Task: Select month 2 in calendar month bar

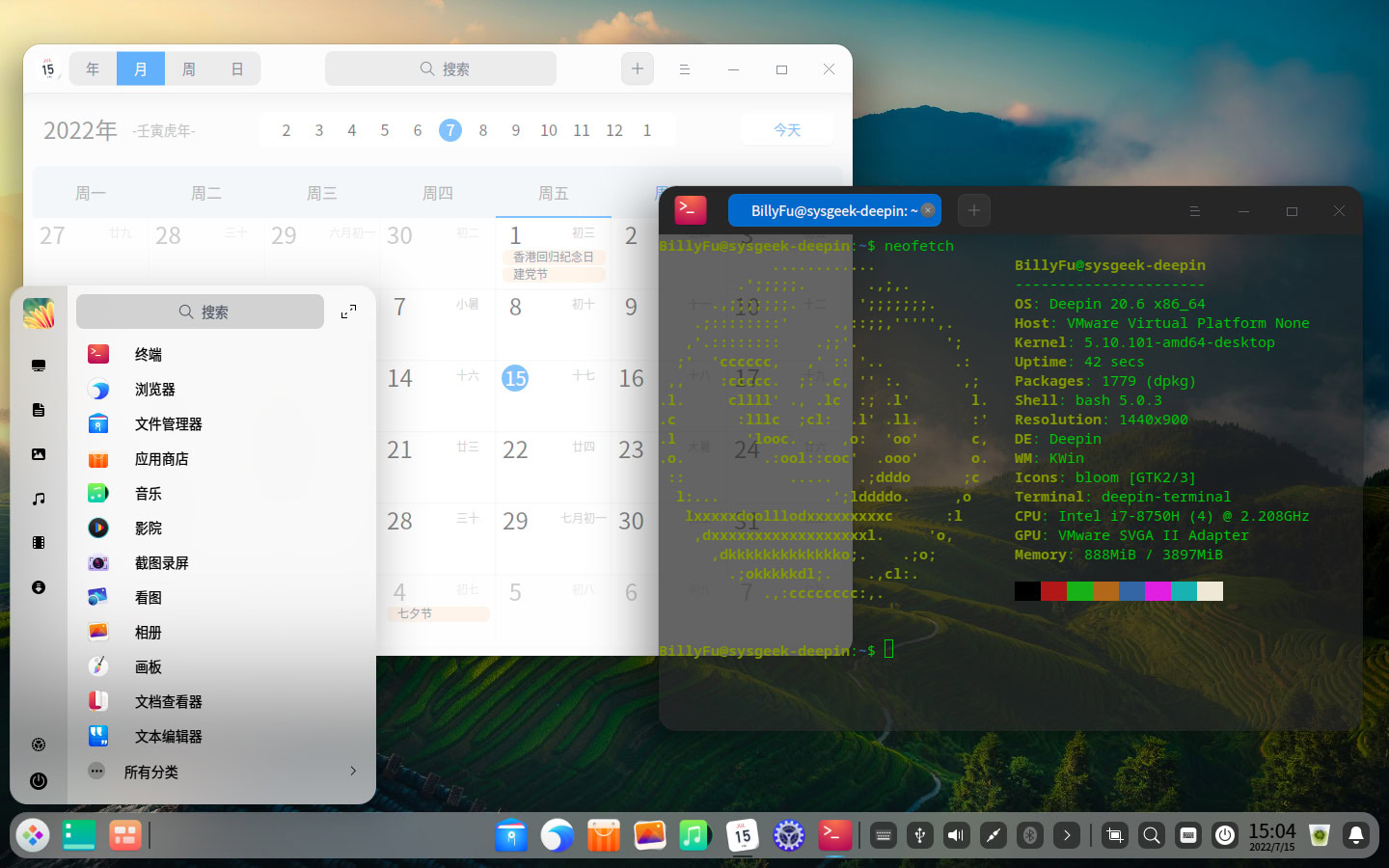Action: tap(286, 130)
